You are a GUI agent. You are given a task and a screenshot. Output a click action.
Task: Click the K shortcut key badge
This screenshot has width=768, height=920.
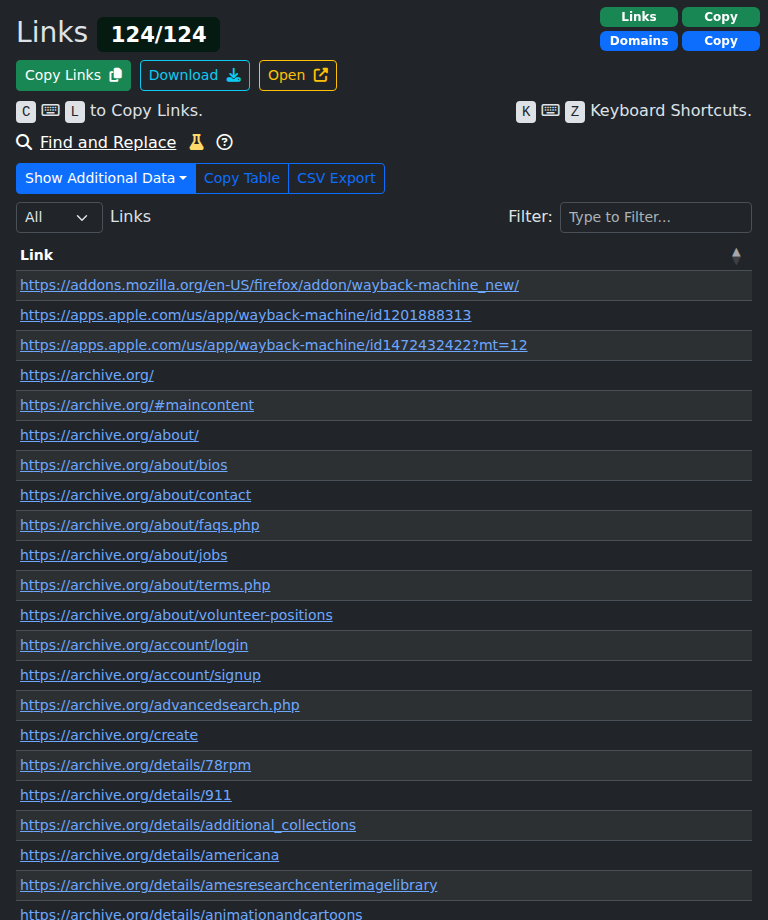[x=526, y=111]
